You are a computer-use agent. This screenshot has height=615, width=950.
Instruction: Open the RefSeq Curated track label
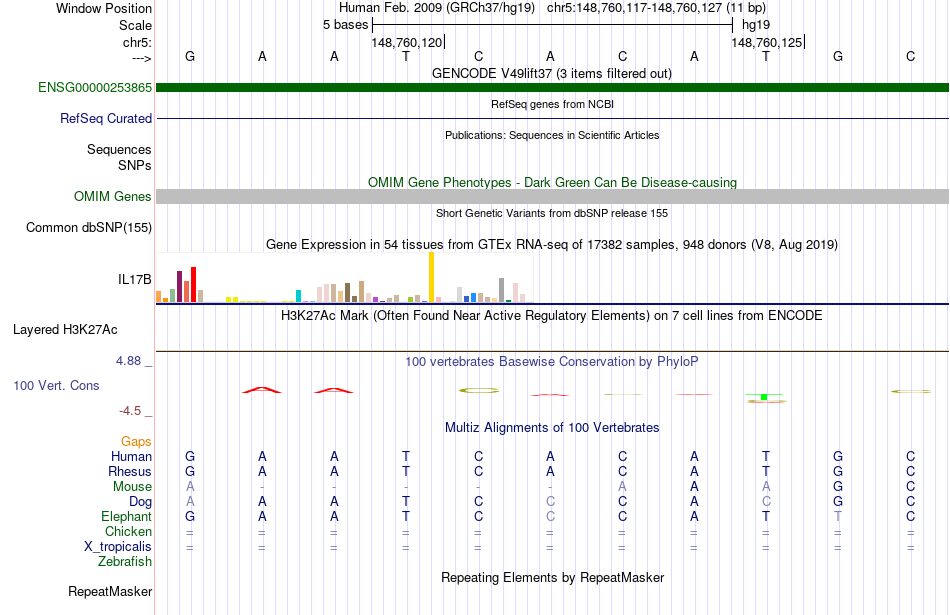[x=105, y=118]
